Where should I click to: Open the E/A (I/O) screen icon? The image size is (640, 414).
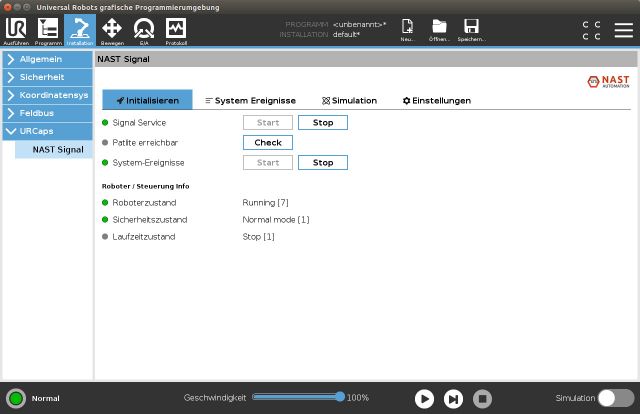pyautogui.click(x=144, y=30)
